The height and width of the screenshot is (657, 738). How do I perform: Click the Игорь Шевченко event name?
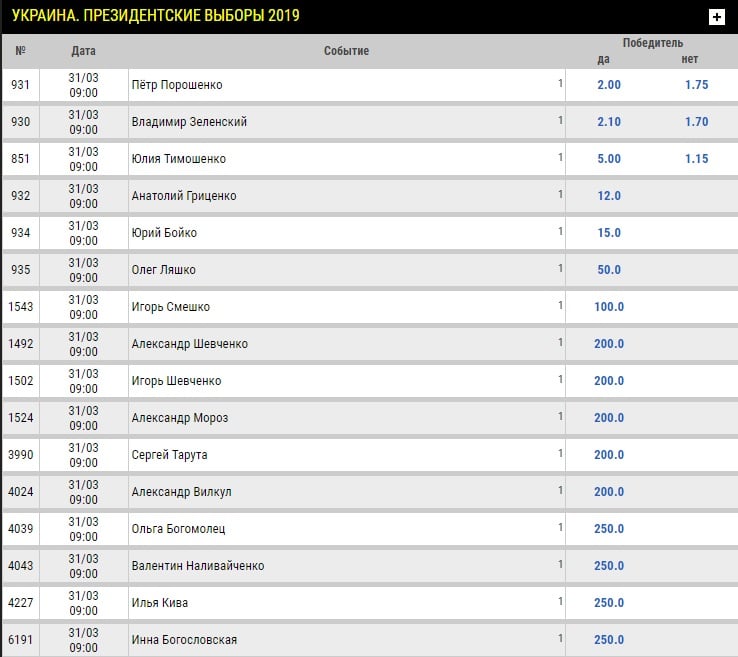176,381
